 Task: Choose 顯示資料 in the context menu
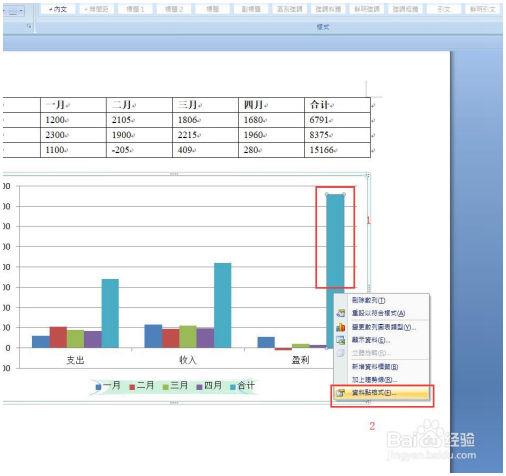(382, 340)
